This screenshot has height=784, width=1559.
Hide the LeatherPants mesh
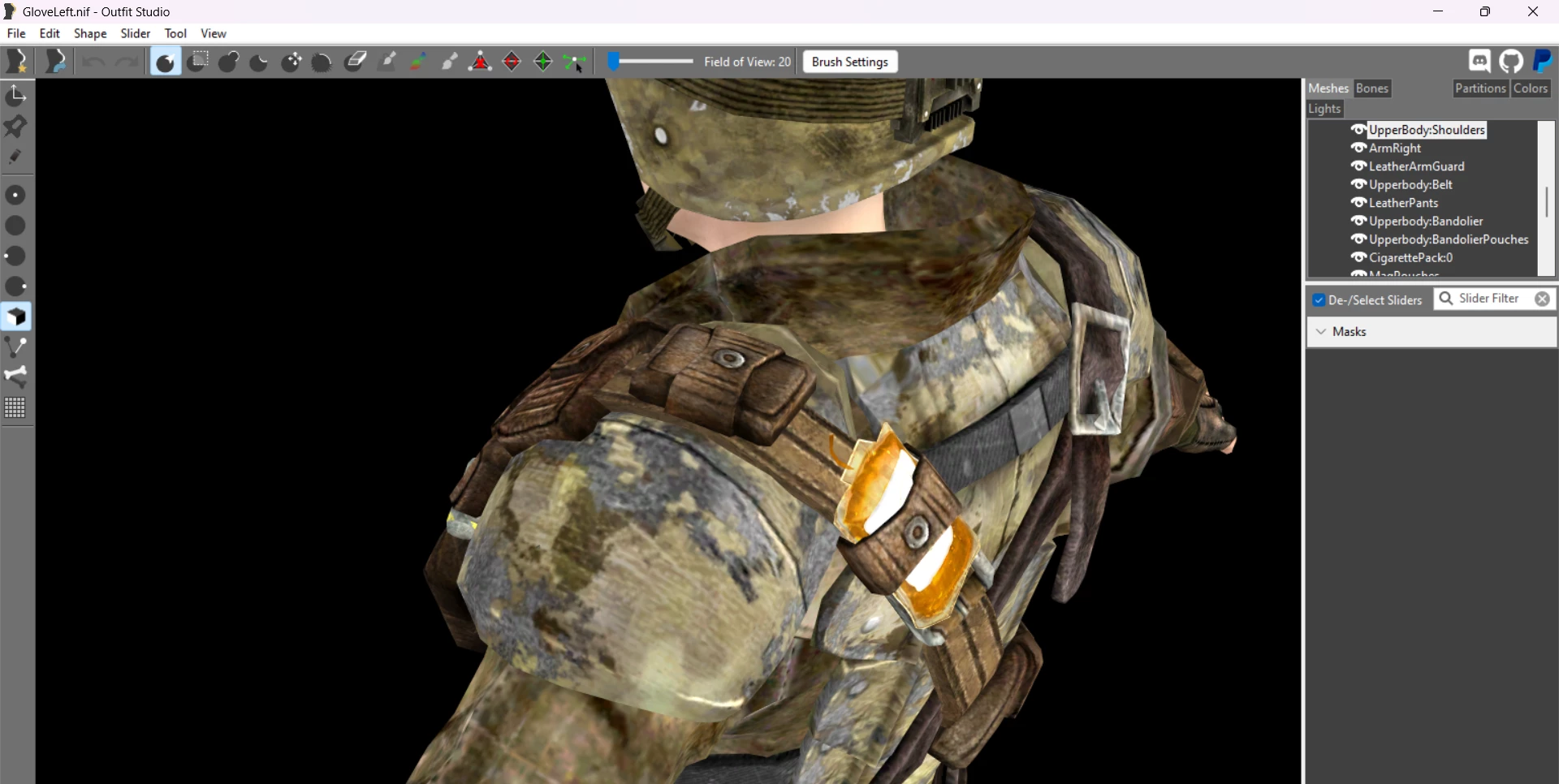tap(1358, 203)
